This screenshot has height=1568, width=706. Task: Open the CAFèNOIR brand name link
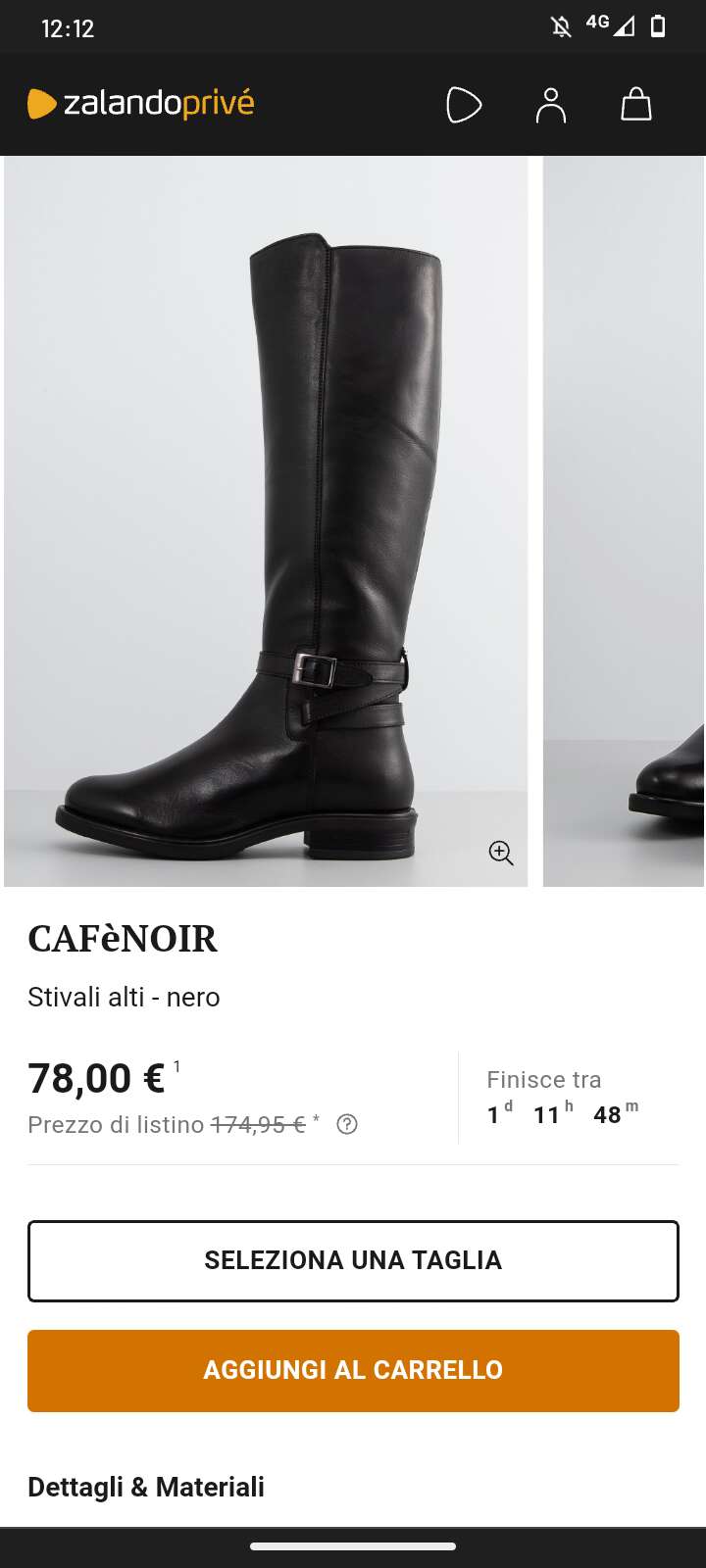(x=123, y=939)
